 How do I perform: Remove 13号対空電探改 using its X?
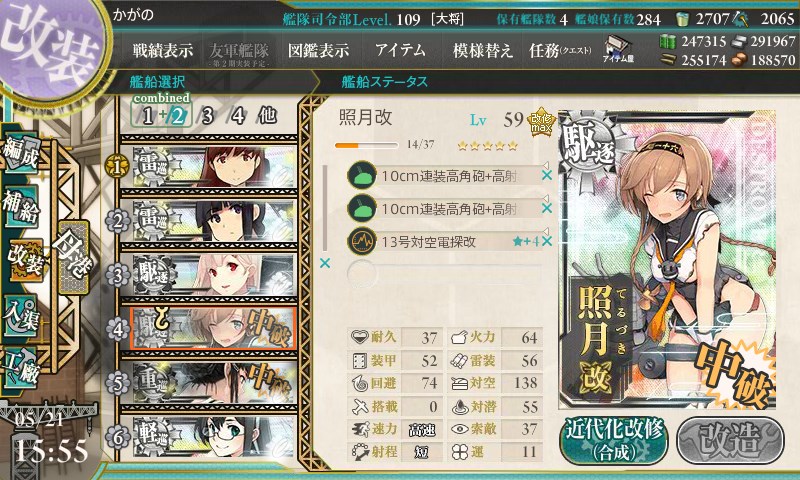point(547,241)
